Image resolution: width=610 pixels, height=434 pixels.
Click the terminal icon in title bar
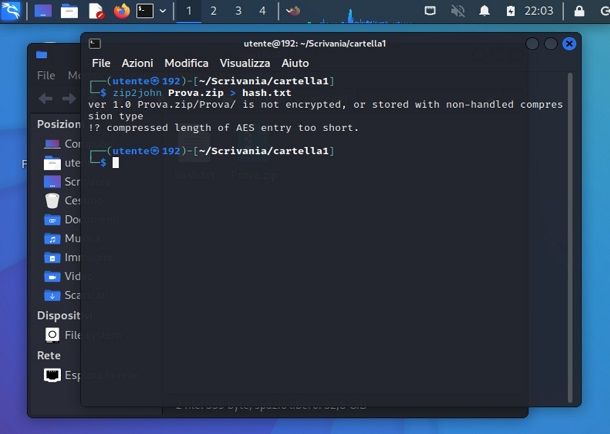95,44
